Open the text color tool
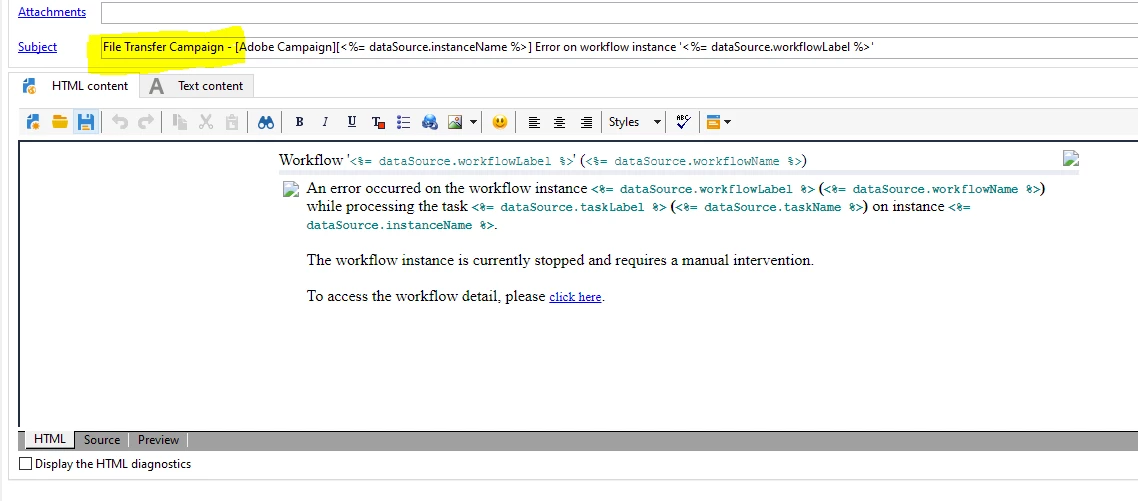This screenshot has width=1138, height=501. [x=378, y=122]
